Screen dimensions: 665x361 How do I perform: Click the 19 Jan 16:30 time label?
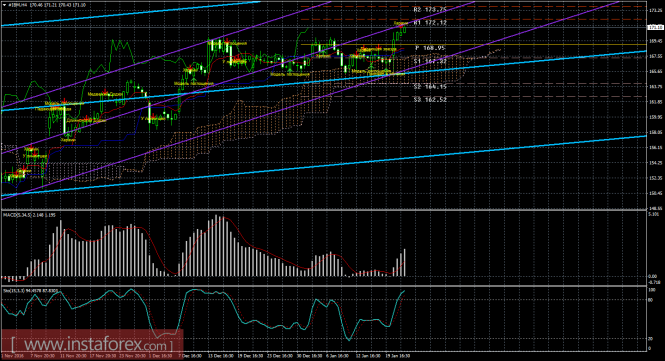tap(397, 356)
